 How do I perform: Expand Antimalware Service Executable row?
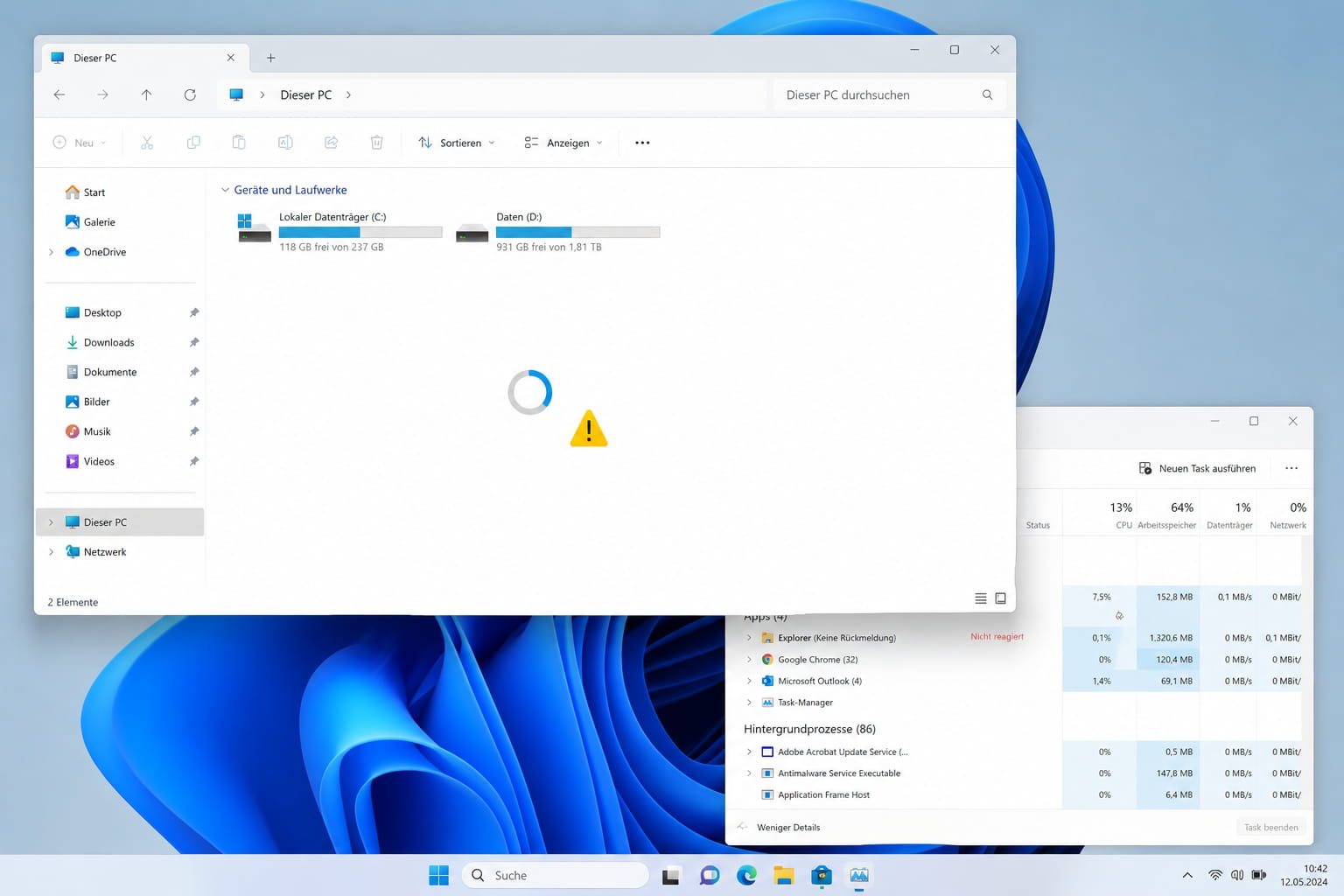click(x=749, y=773)
